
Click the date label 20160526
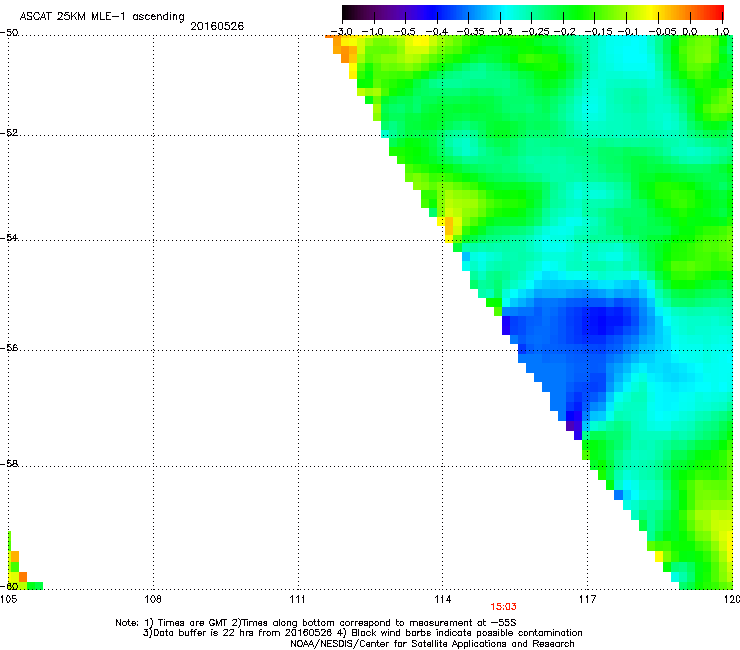click(x=217, y=26)
